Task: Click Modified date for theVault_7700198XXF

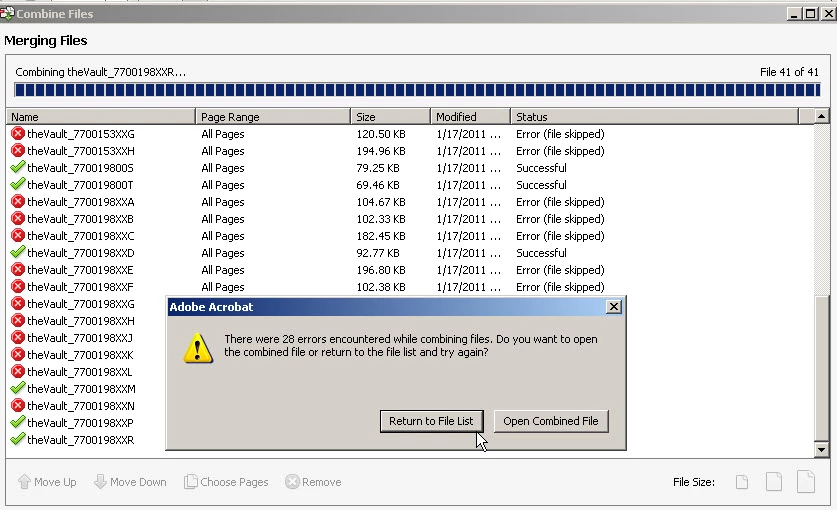Action: point(469,287)
